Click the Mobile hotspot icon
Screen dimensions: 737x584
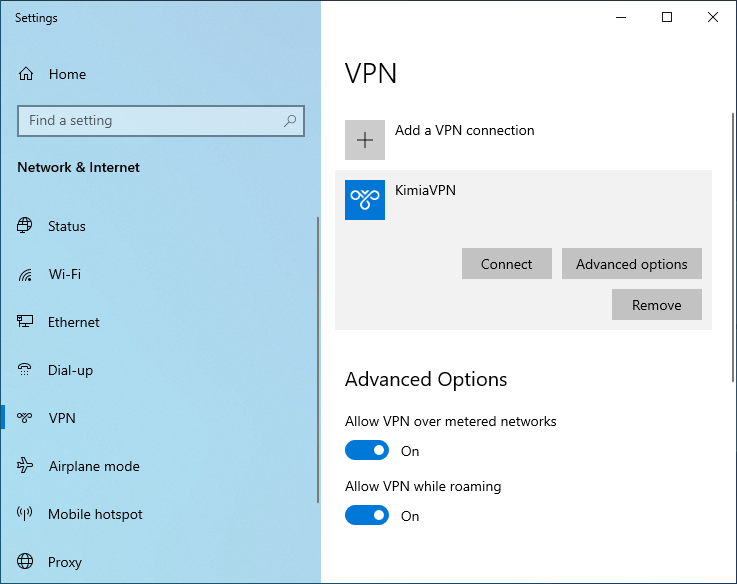point(26,514)
